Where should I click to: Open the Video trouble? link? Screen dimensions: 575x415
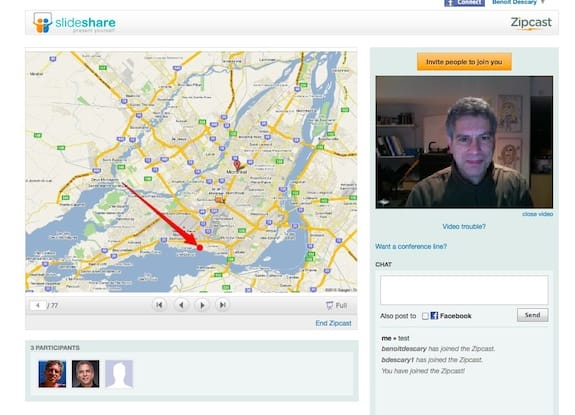[464, 227]
